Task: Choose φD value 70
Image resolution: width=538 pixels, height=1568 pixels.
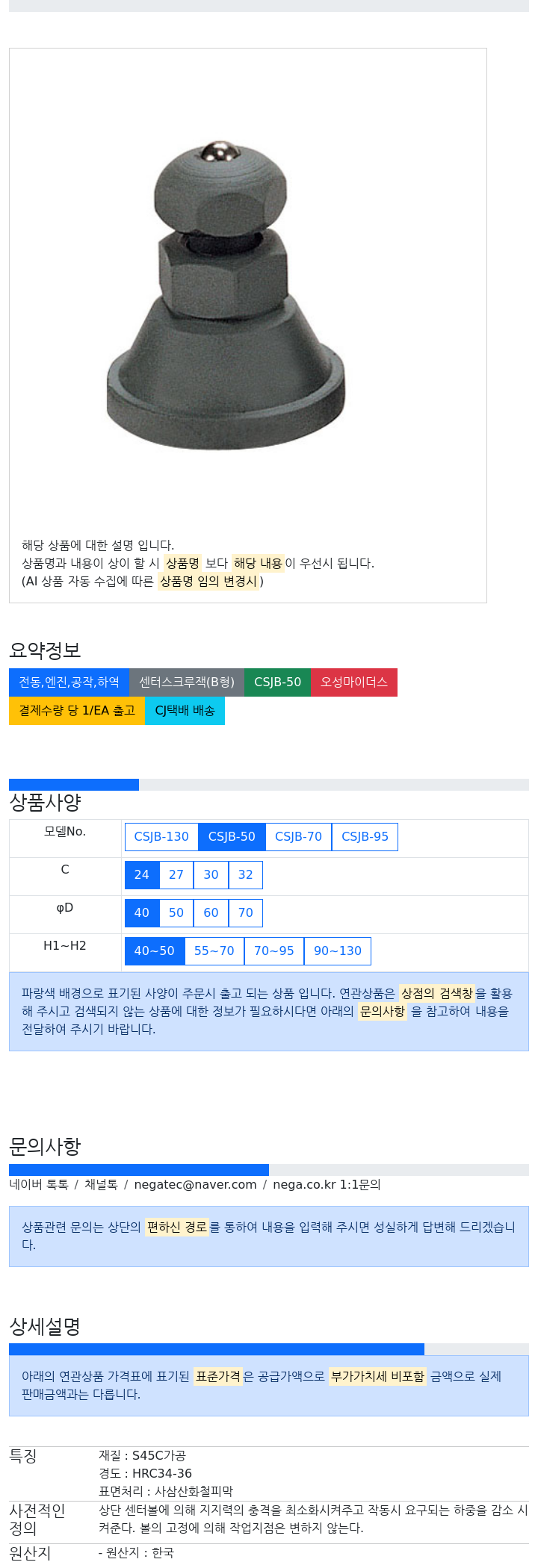Action: point(246,912)
